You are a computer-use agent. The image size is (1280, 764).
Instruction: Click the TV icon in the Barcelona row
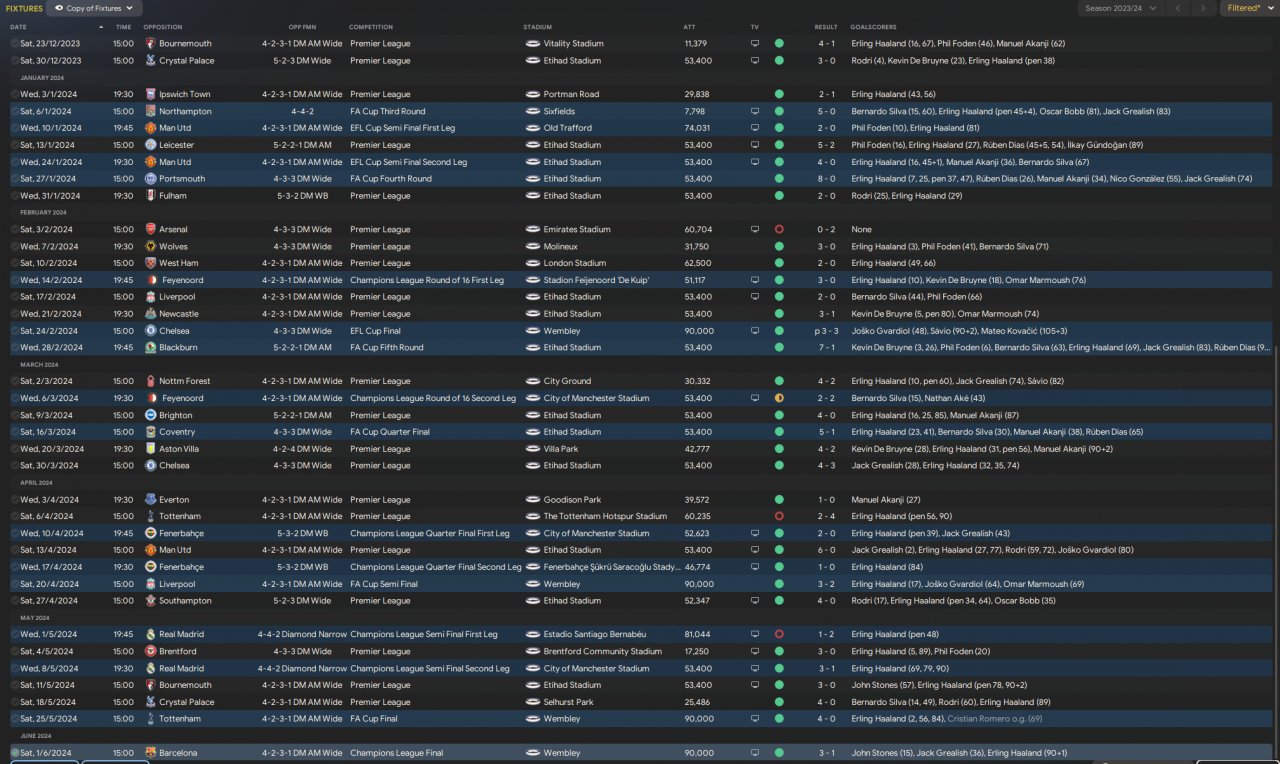tap(755, 752)
